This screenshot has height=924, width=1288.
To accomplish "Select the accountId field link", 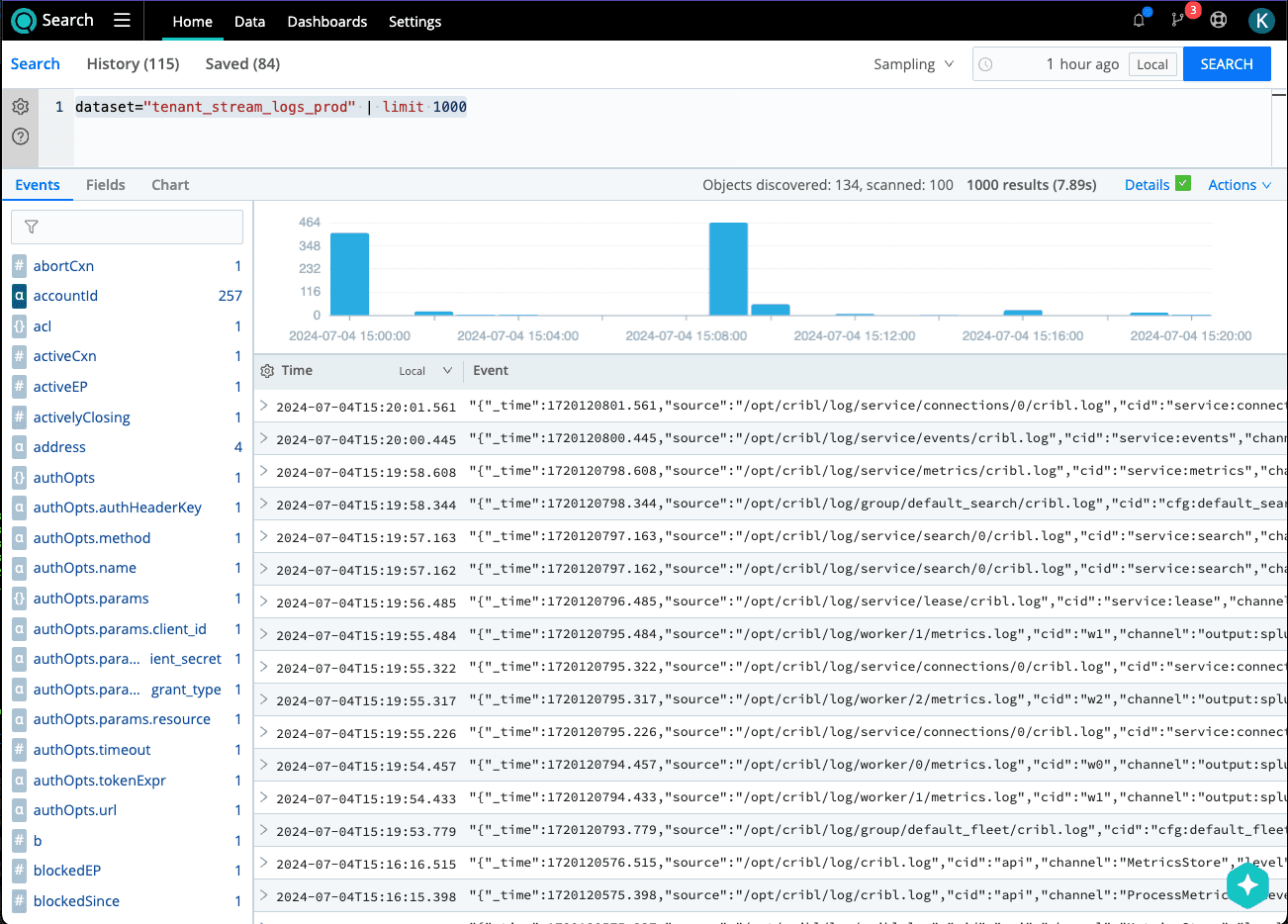I will pyautogui.click(x=65, y=296).
